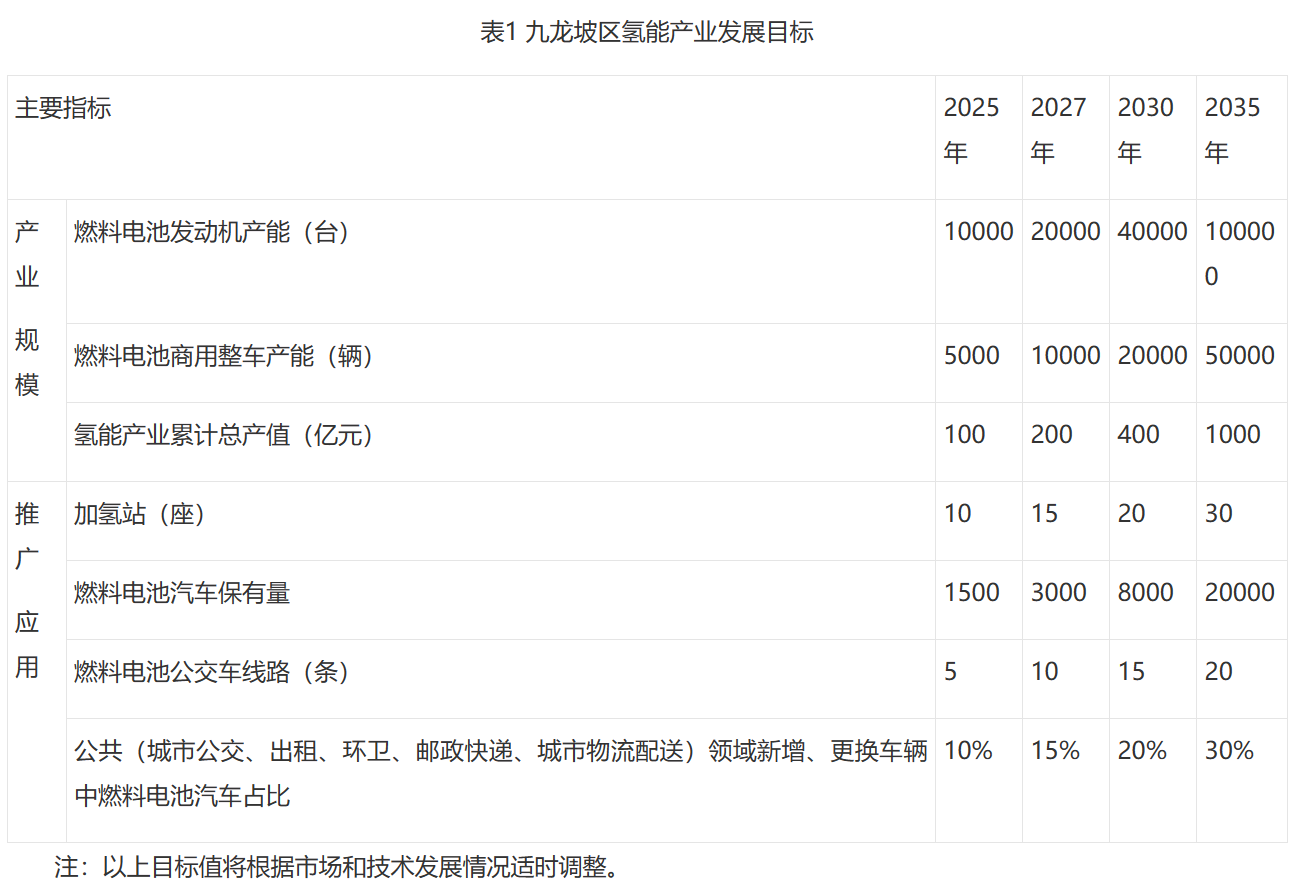Select the 5000 cell under 2025年
This screenshot has height=891, width=1297.
click(x=978, y=363)
